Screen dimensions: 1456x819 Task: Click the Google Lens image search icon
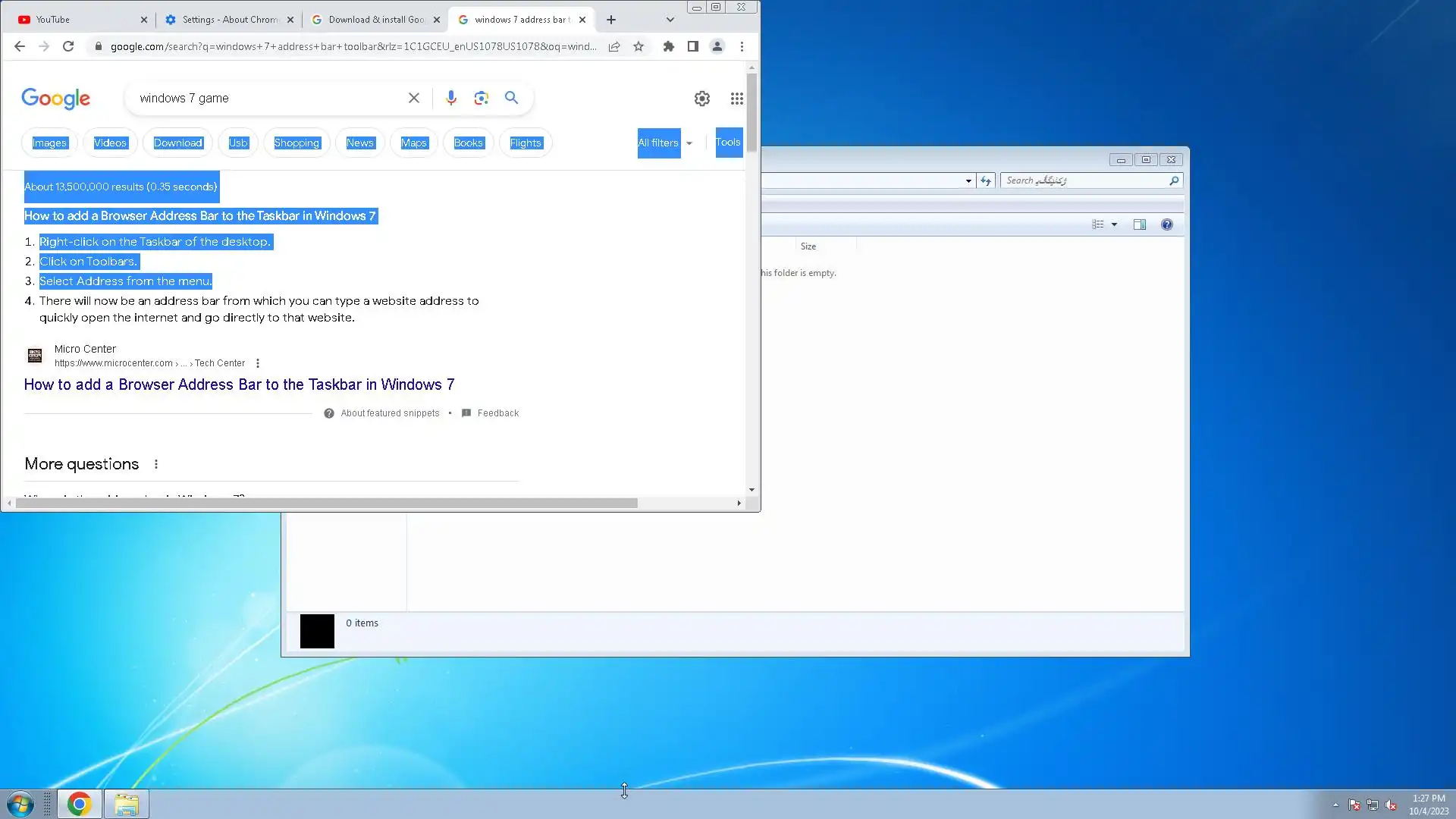(481, 98)
